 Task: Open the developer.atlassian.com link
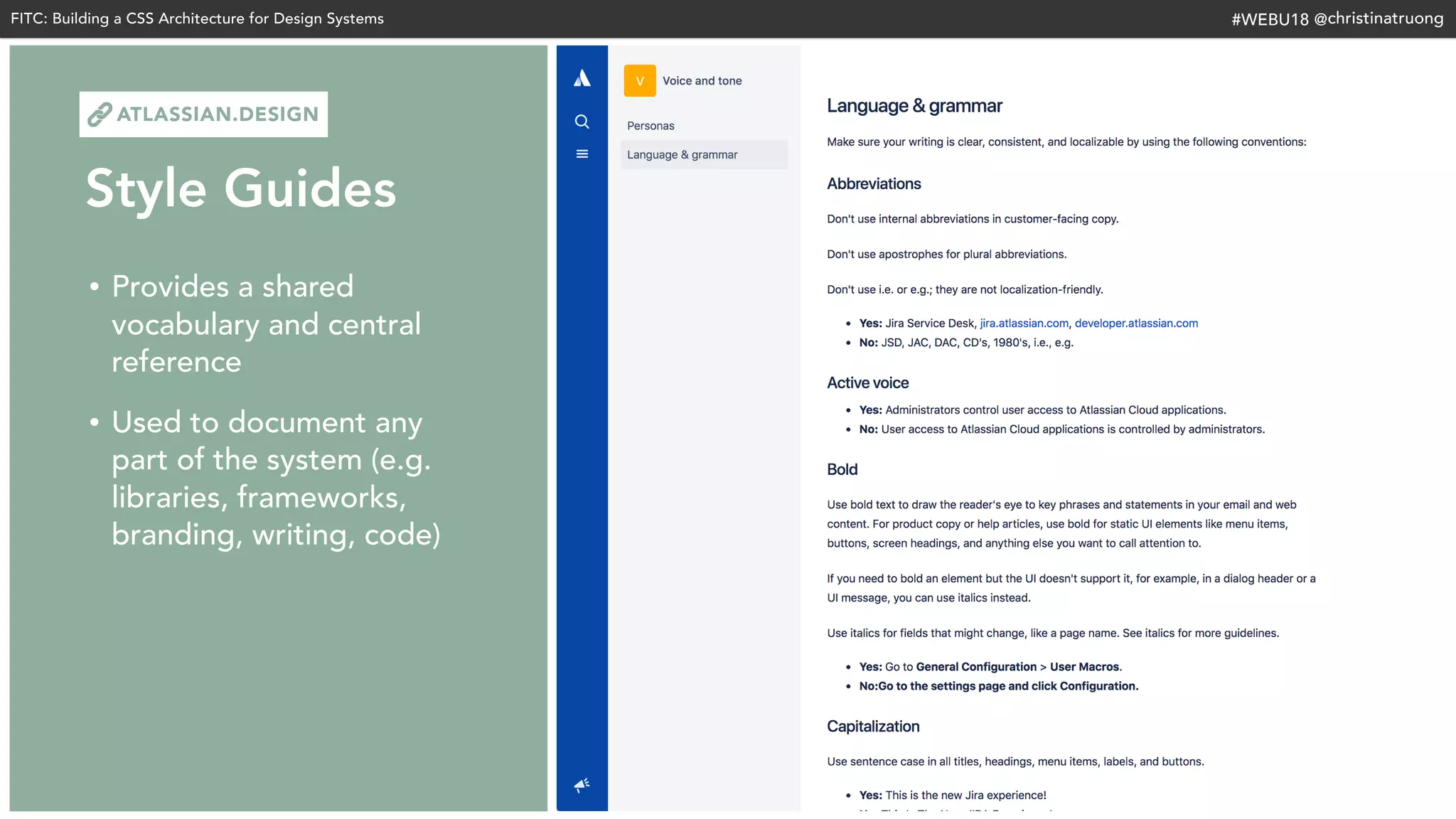(1136, 323)
